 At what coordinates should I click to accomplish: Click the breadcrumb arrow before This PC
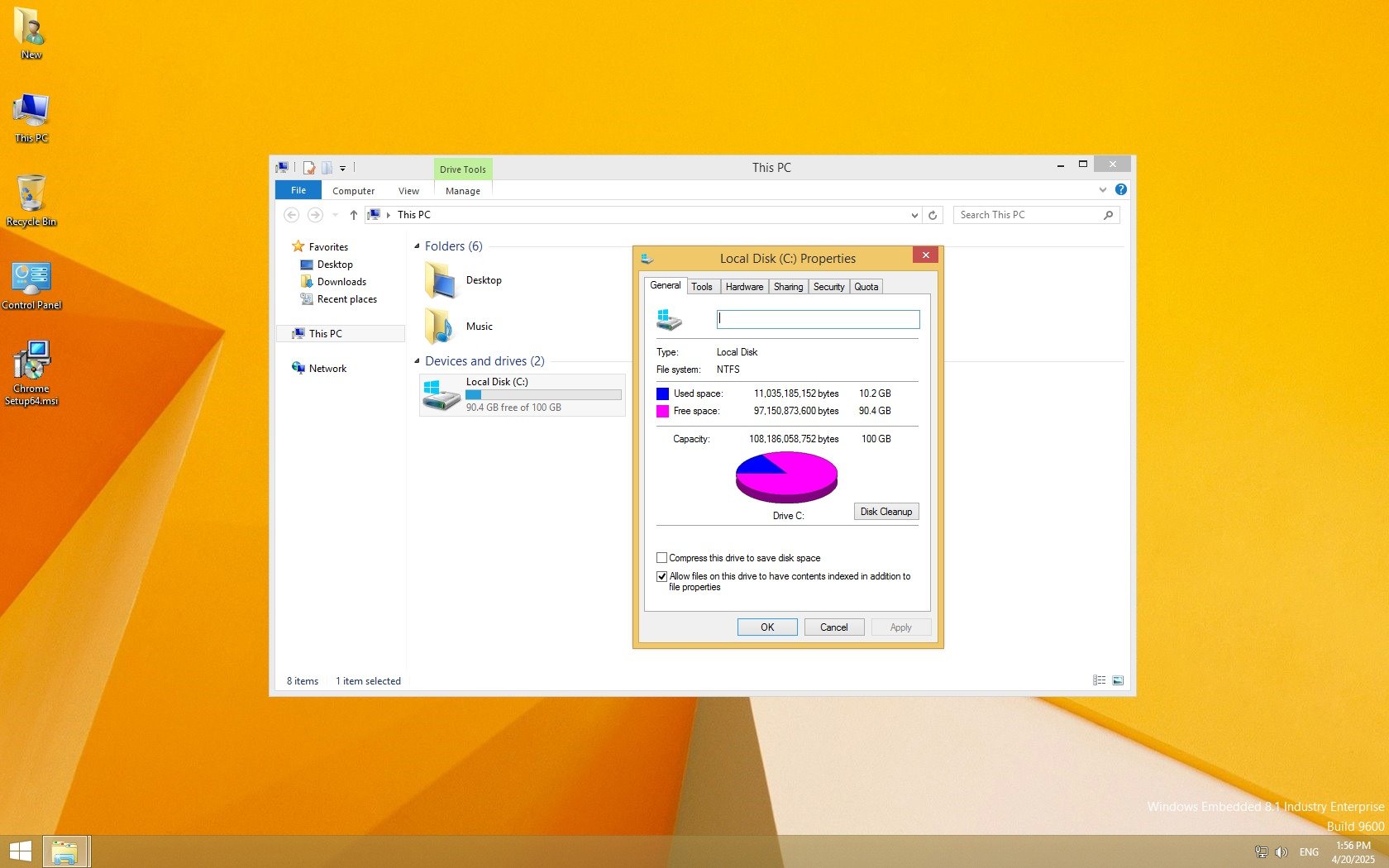click(388, 215)
